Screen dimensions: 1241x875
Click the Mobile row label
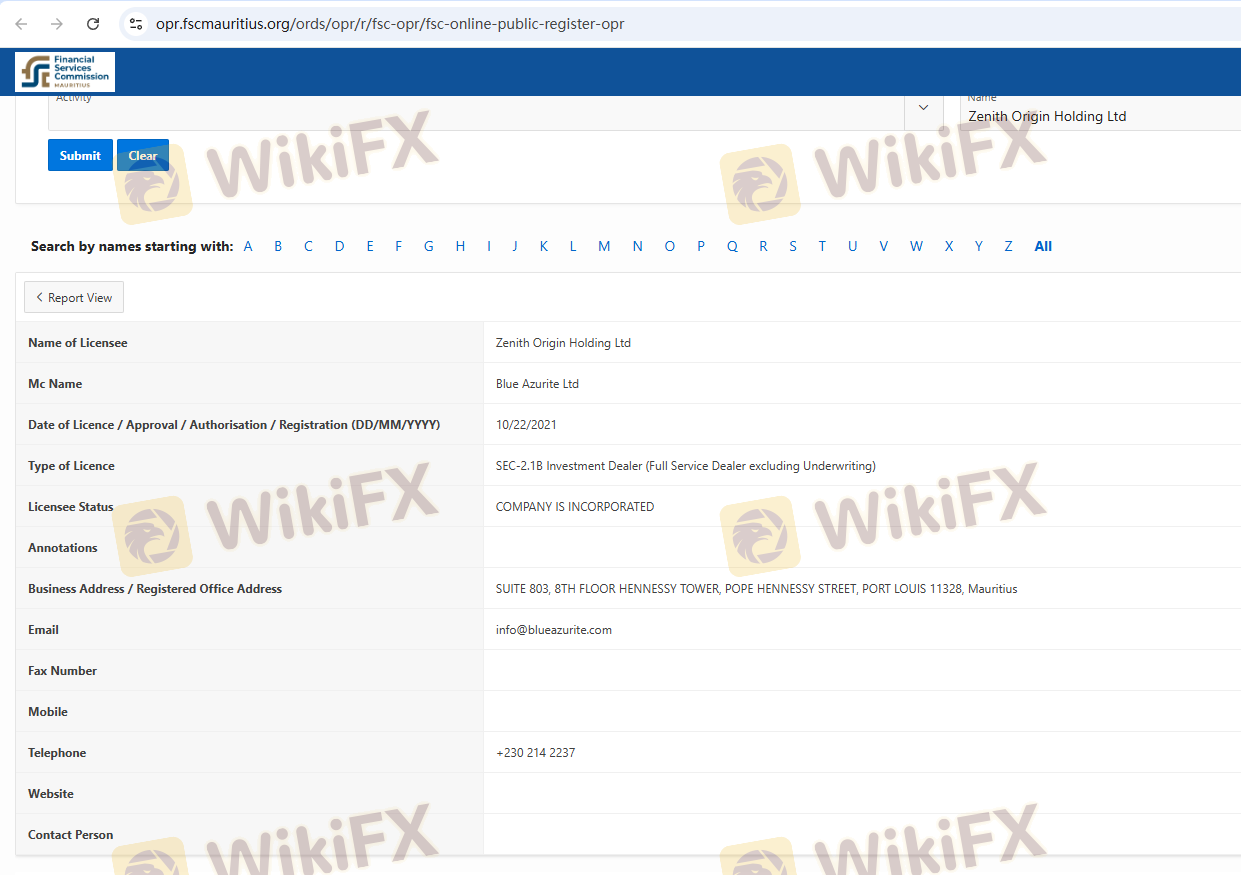tap(48, 712)
